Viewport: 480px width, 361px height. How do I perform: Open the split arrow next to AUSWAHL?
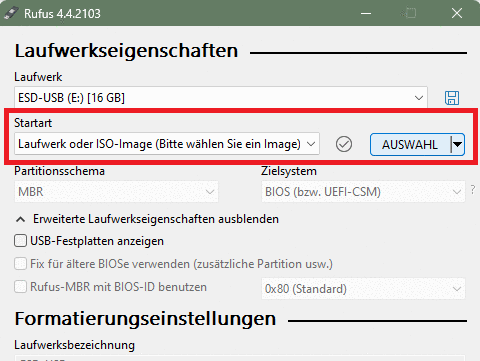click(x=458, y=145)
